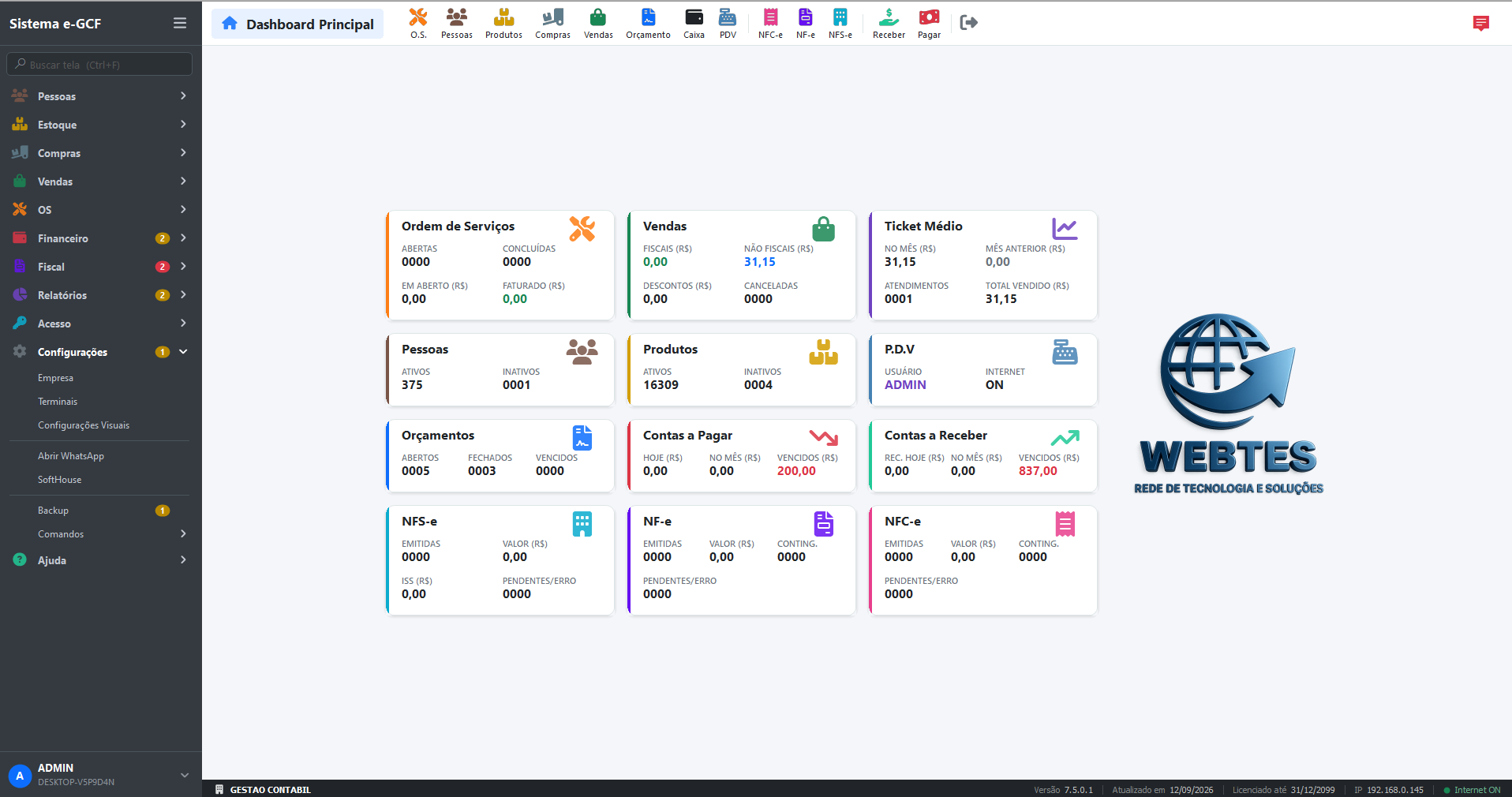This screenshot has height=797, width=1512.
Task: Click the Buscar tela search field
Action: (x=99, y=65)
